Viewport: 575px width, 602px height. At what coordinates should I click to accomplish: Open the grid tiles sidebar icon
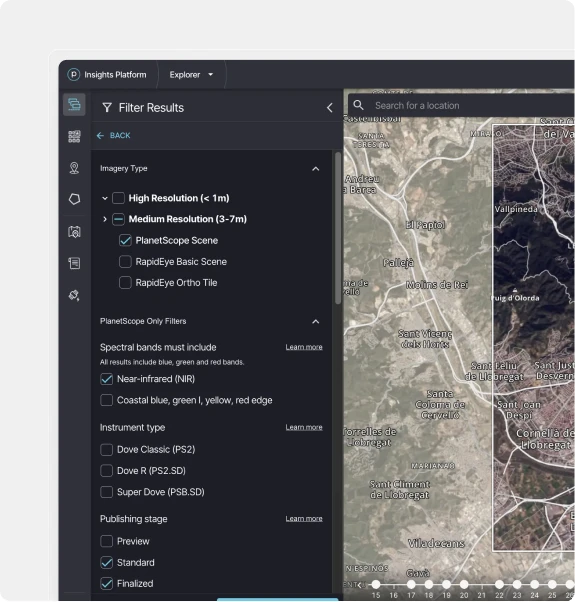point(74,136)
